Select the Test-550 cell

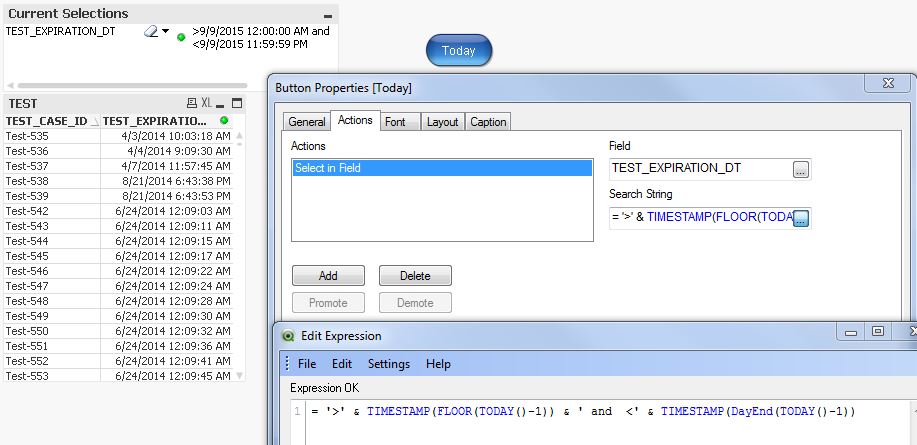[52, 331]
